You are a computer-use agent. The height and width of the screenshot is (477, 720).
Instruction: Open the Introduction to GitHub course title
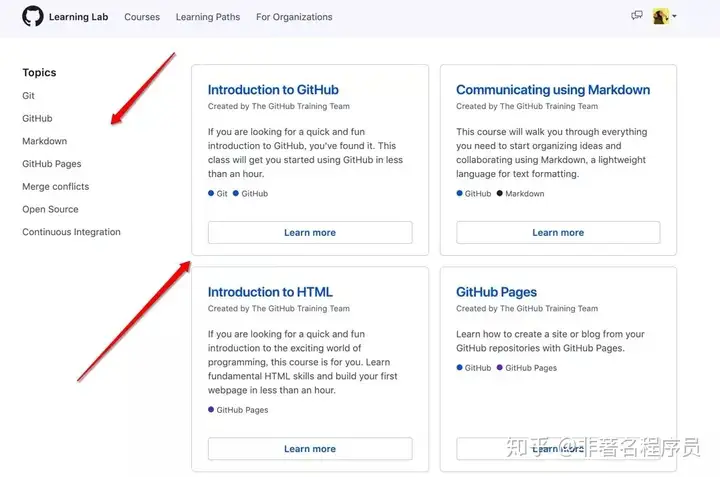coord(273,90)
